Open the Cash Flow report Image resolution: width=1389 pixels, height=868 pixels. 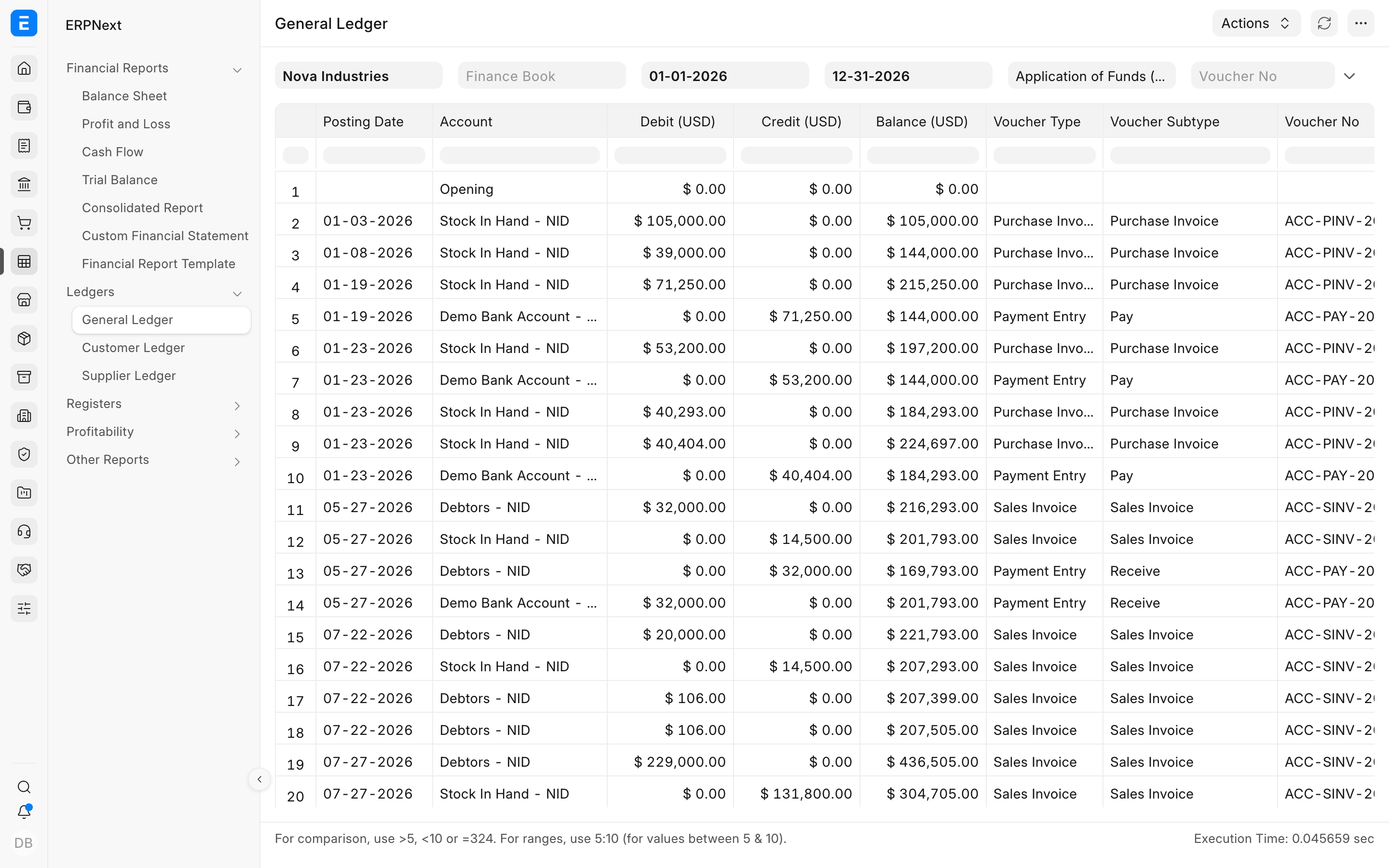[112, 152]
